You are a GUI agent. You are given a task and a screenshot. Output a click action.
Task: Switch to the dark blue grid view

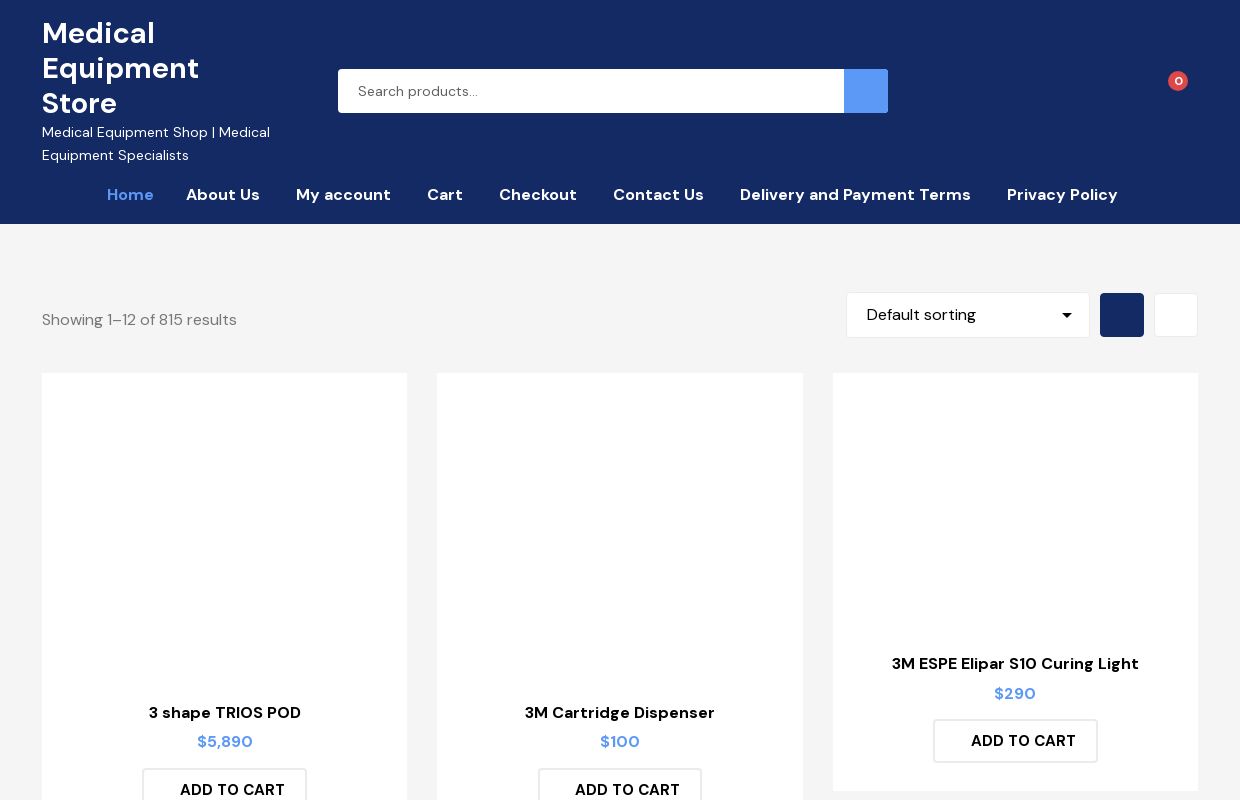[x=1121, y=315]
